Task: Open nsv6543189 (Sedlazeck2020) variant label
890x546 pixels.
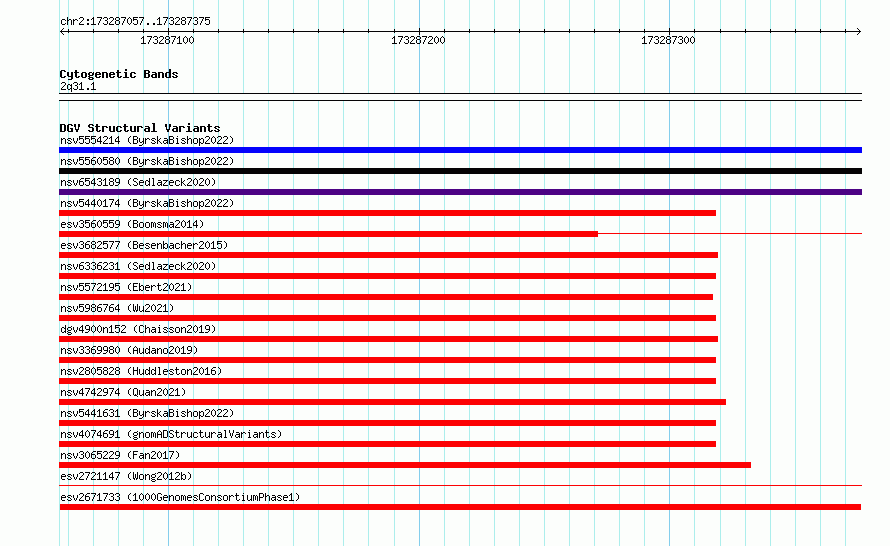Action: pos(138,182)
